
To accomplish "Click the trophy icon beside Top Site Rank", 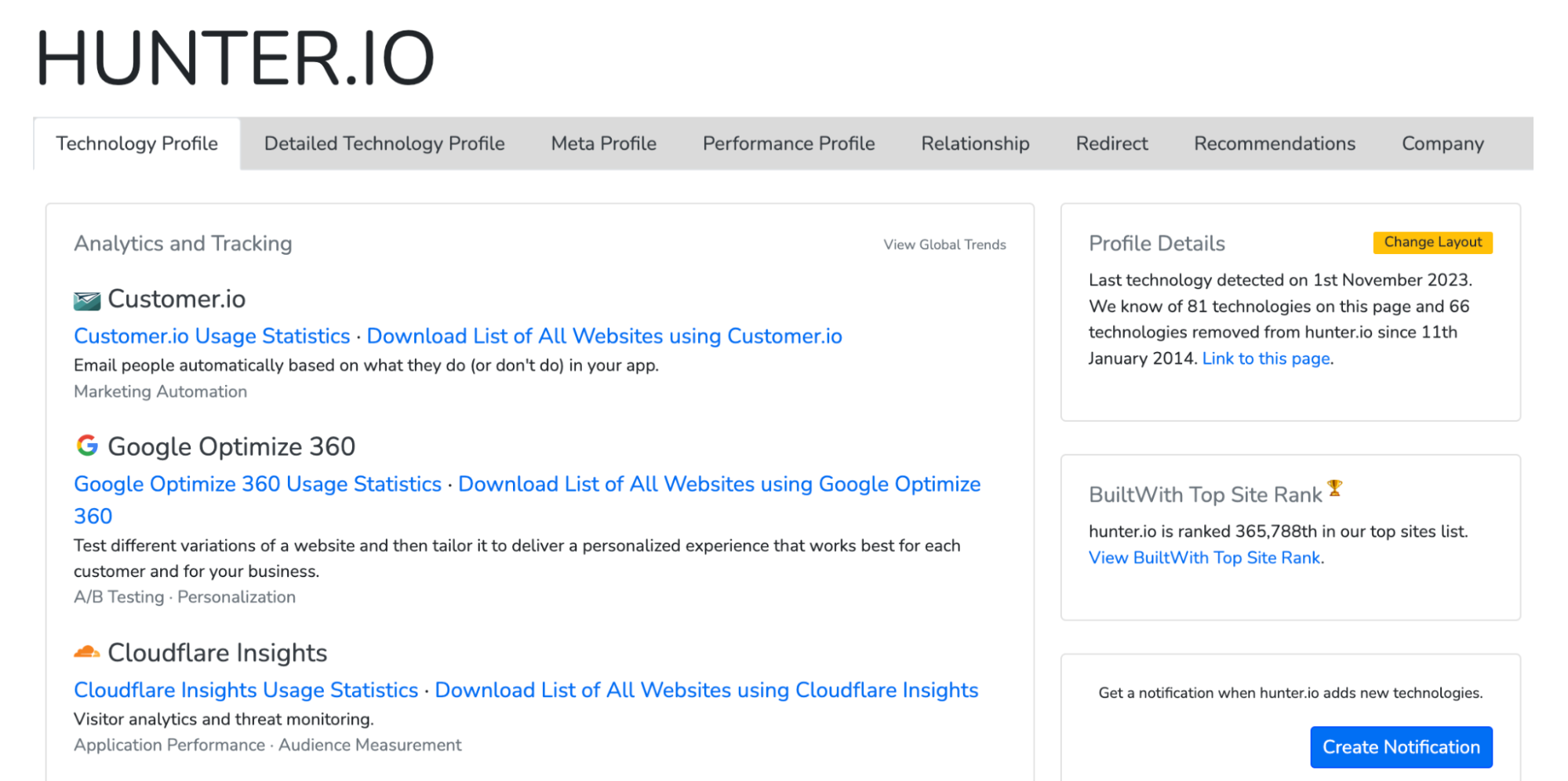I will [x=1335, y=489].
